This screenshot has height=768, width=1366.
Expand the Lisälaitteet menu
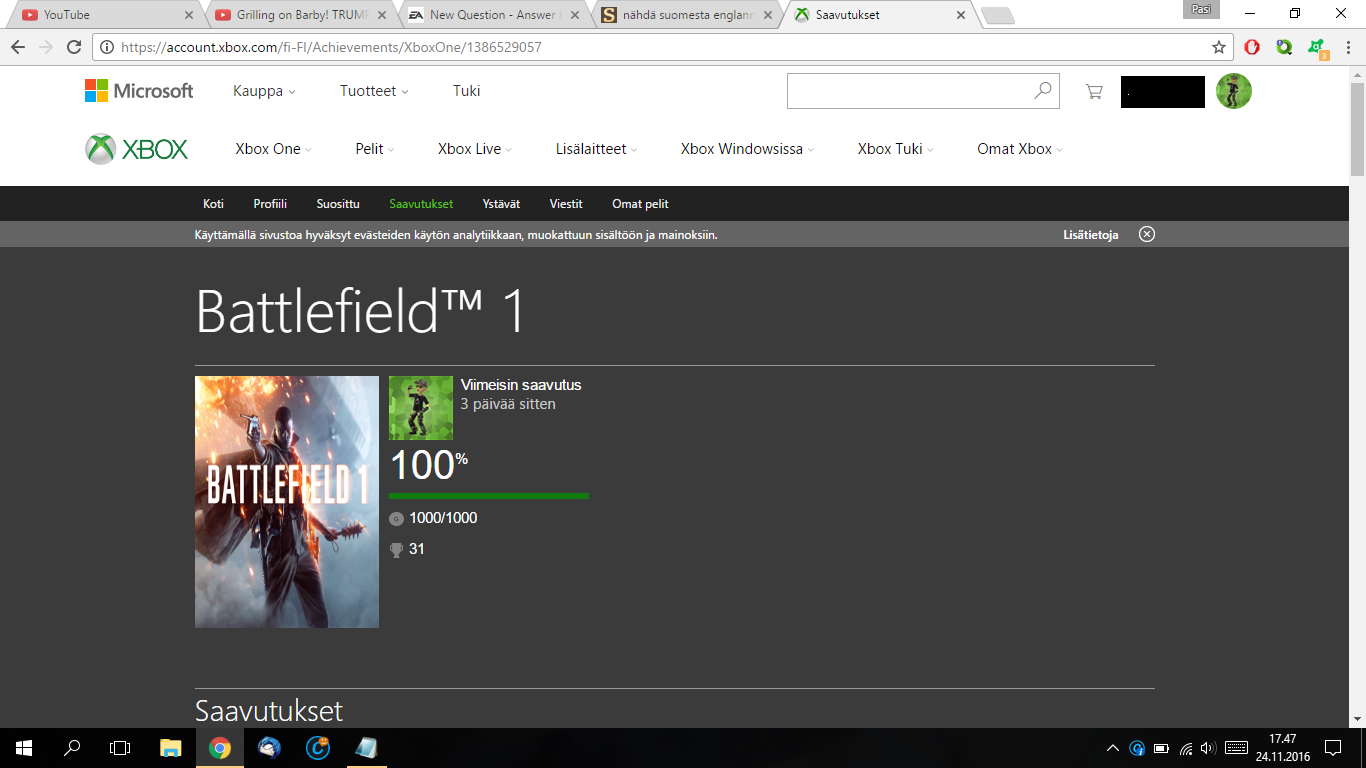click(x=597, y=149)
